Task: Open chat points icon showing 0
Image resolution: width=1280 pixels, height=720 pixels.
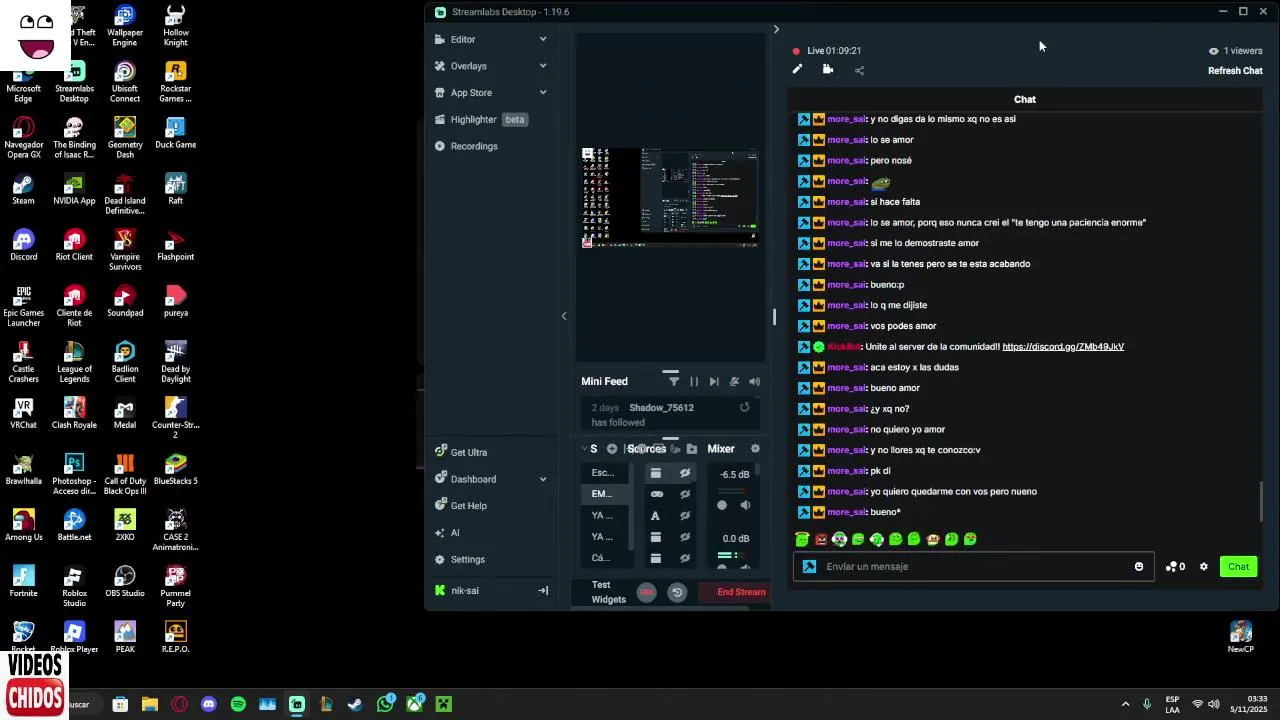Action: pos(1175,567)
